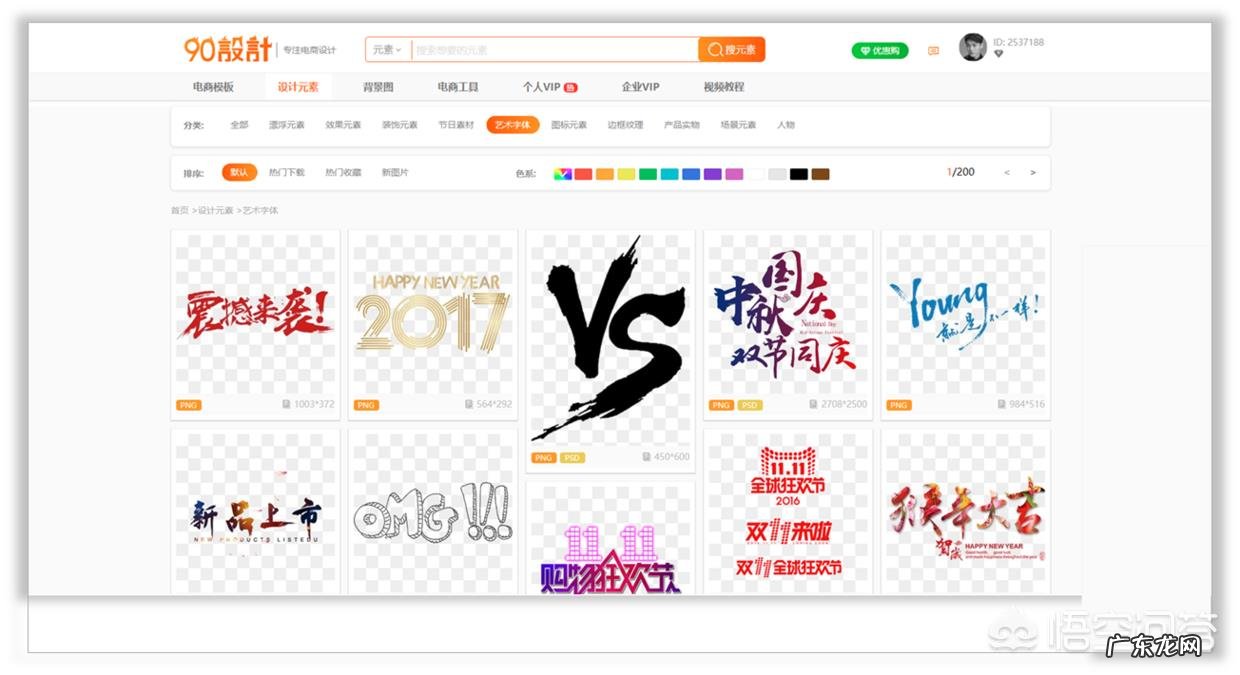Open the 新品上市 thumbnail
This screenshot has width=1240, height=675.
[255, 512]
